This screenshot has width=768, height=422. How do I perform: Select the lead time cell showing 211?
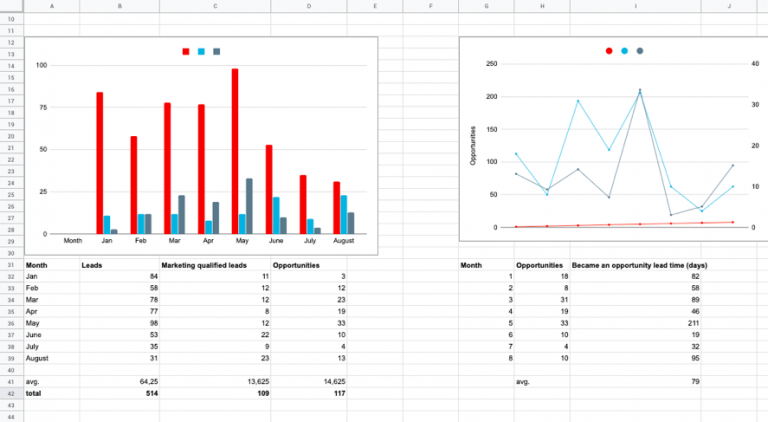635,323
